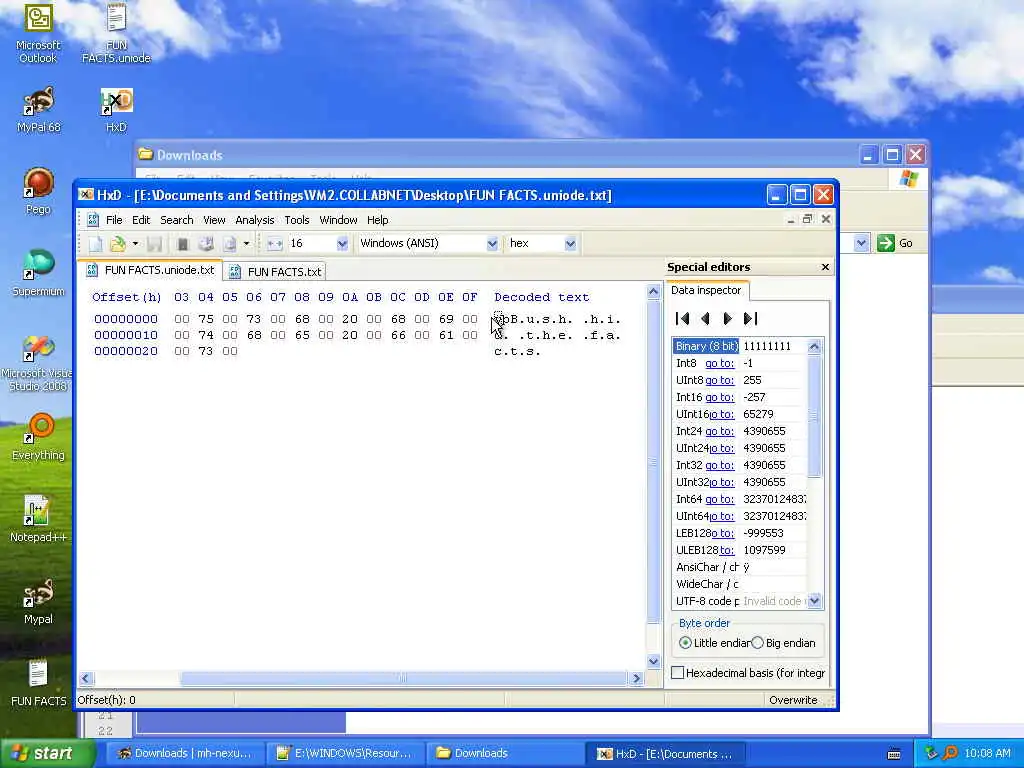The width and height of the screenshot is (1024, 768).
Task: Jump to last byte in Data inspector
Action: pyautogui.click(x=750, y=319)
